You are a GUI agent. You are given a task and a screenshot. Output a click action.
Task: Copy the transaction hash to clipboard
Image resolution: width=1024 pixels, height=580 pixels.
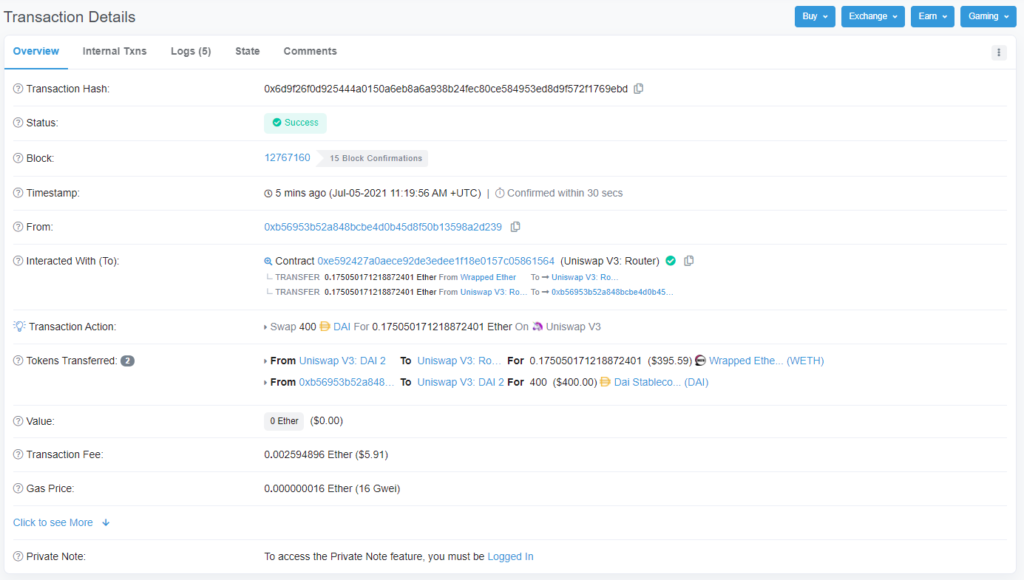coord(639,89)
